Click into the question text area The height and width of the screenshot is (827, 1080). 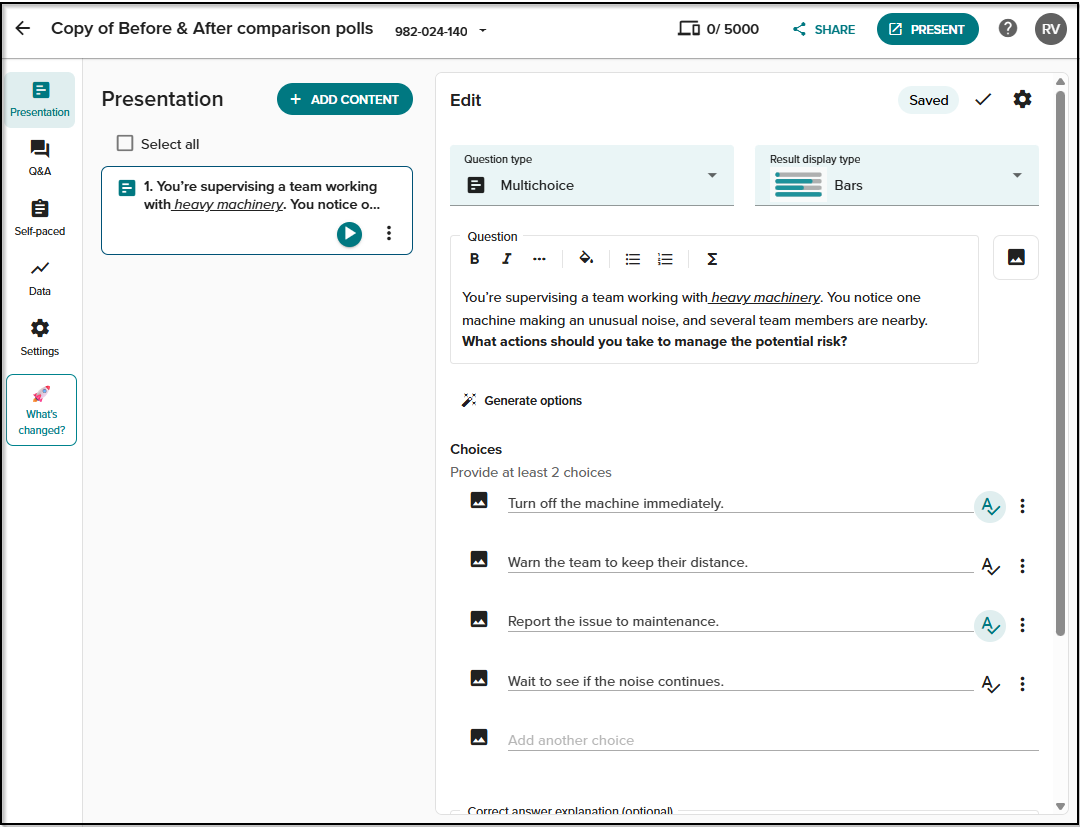tap(714, 320)
